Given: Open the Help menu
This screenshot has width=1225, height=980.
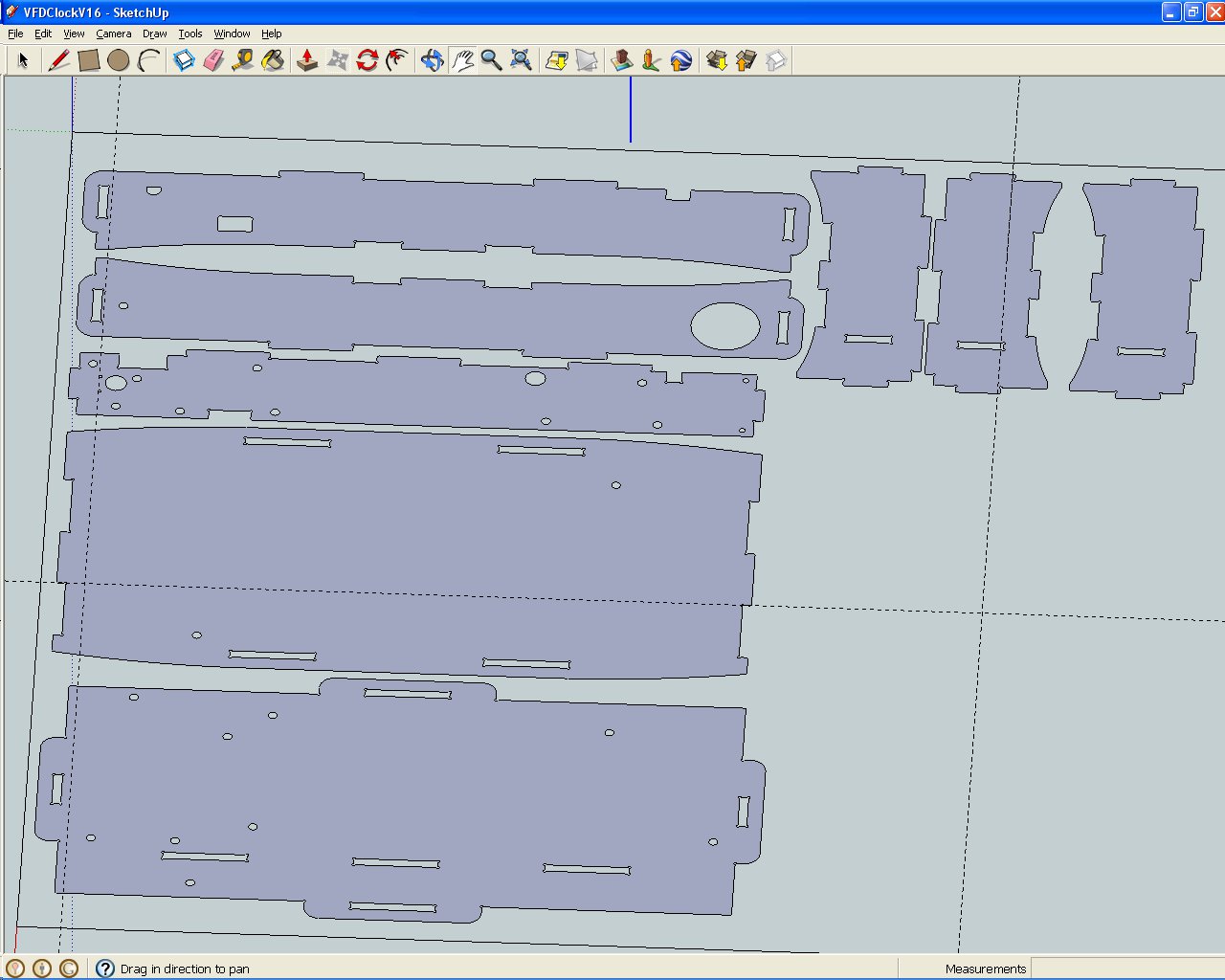Looking at the screenshot, I should [x=272, y=33].
